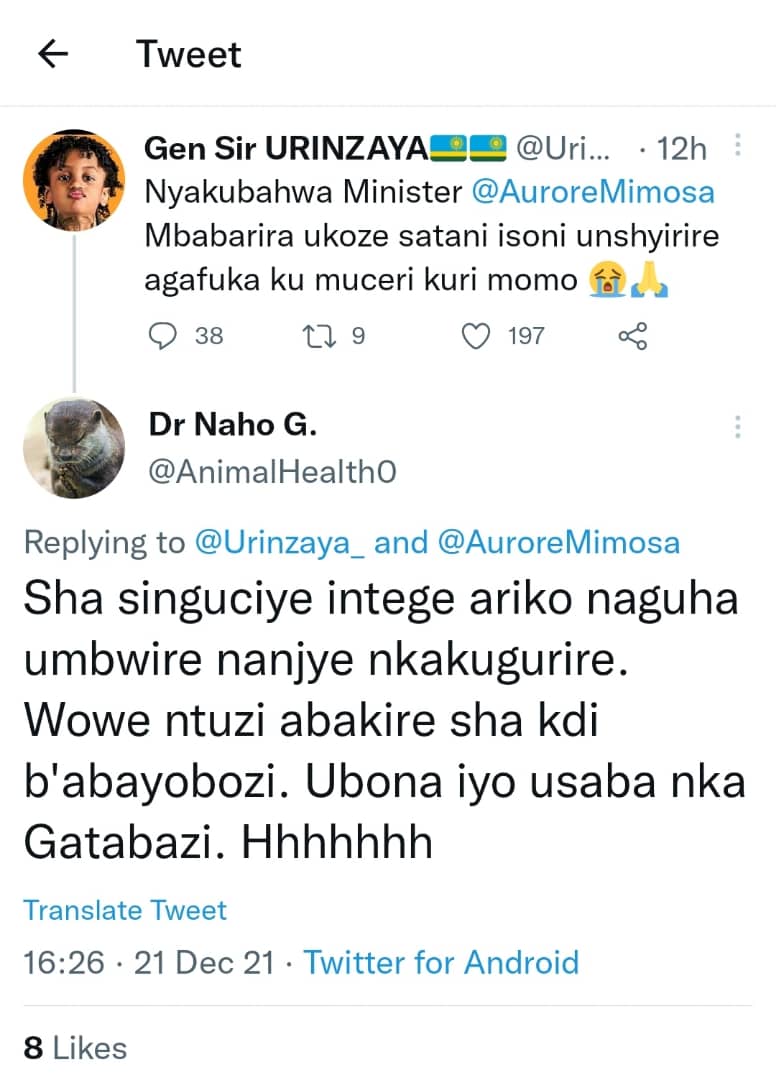Open more options for Urinzaya's tweet
This screenshot has height=1080, width=776.
tap(738, 146)
